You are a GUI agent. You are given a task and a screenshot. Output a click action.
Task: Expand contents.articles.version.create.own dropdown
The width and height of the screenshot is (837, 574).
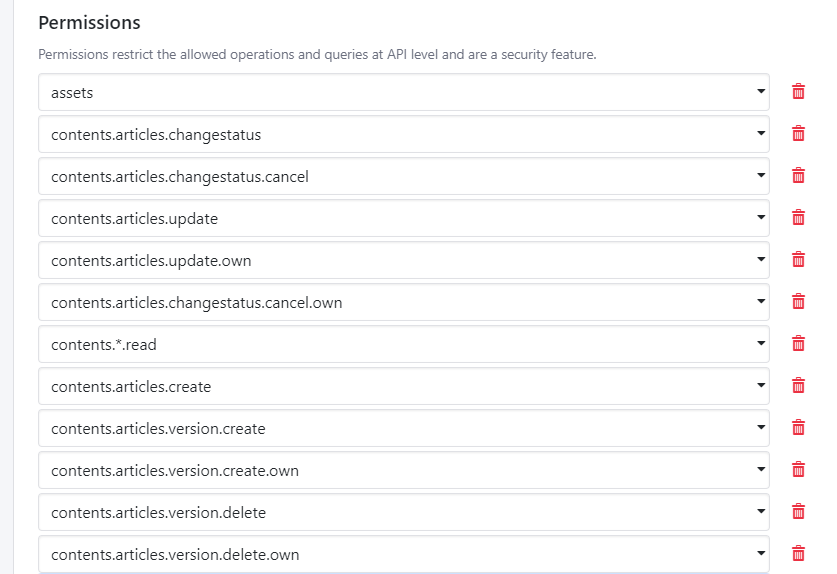(404, 470)
